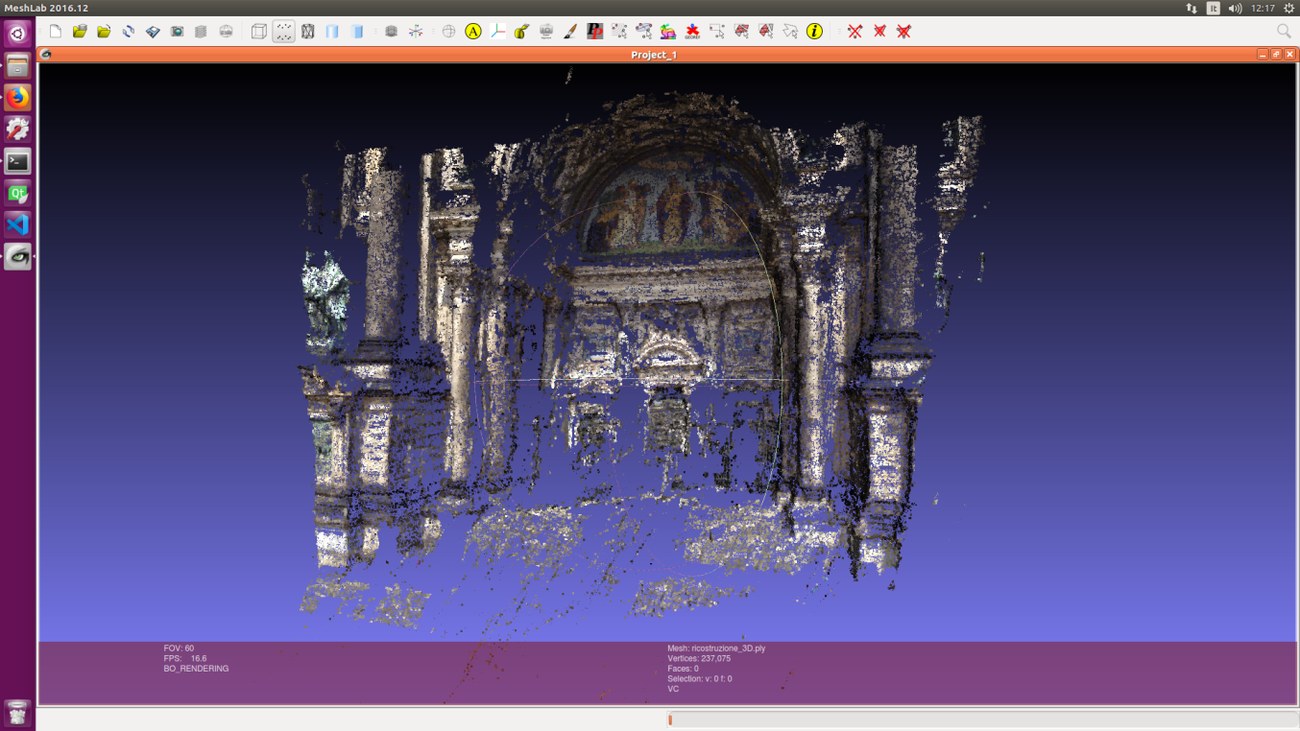The height and width of the screenshot is (731, 1300).
Task: Click the colored axes icon after layer dialog
Action: pyautogui.click(x=416, y=31)
